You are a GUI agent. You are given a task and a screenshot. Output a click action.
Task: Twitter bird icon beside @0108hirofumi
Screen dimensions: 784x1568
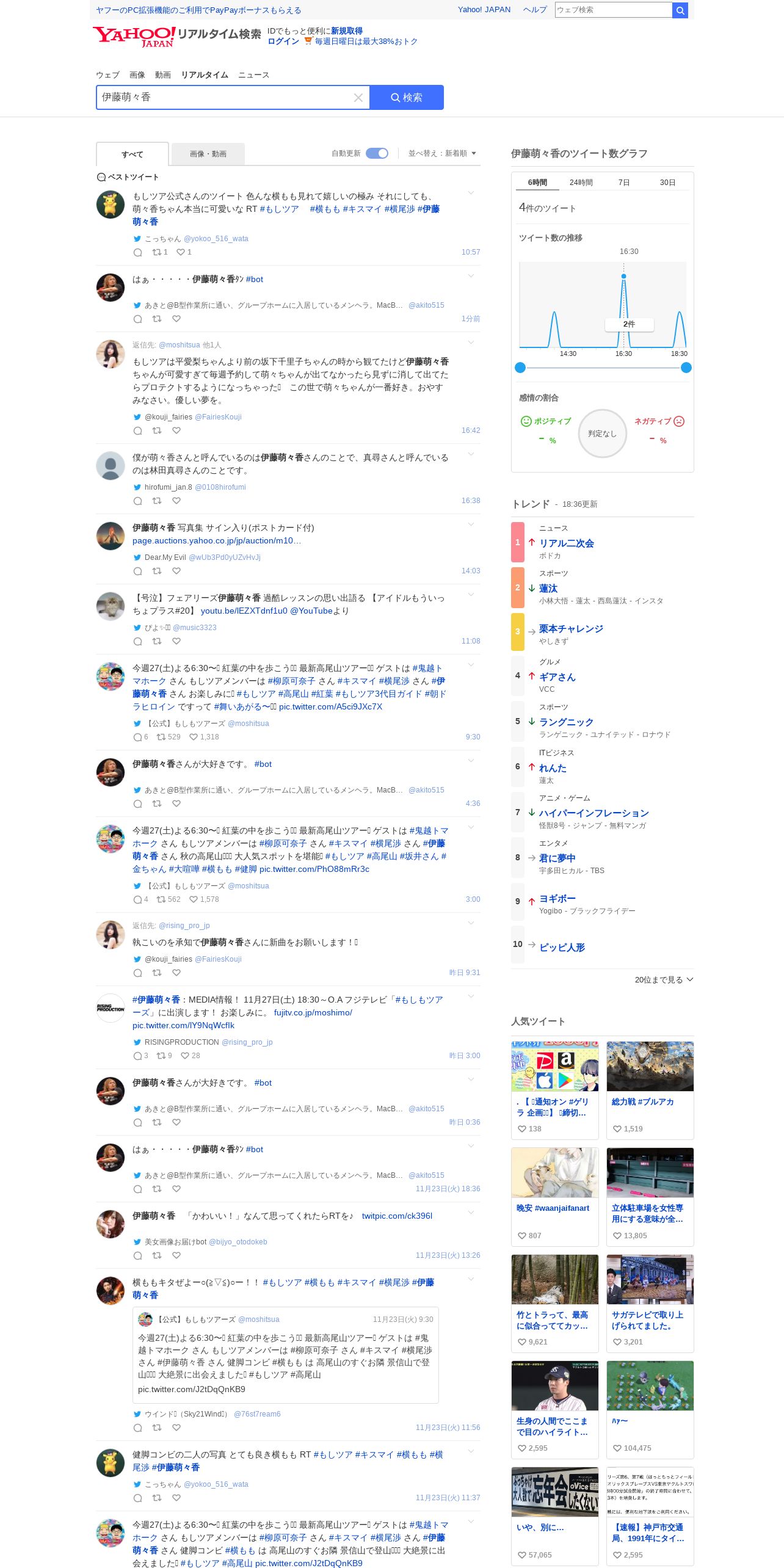137,487
